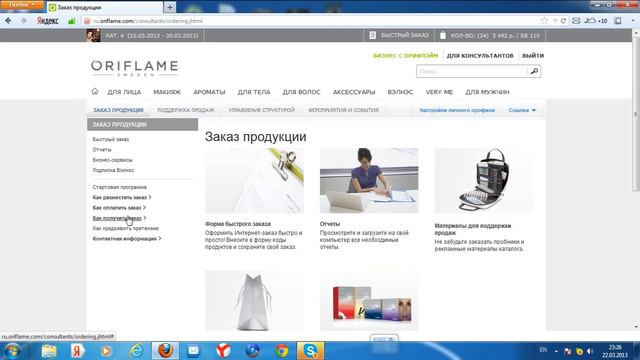Open the Firefox menu button
This screenshot has height=360, width=640.
21,4
